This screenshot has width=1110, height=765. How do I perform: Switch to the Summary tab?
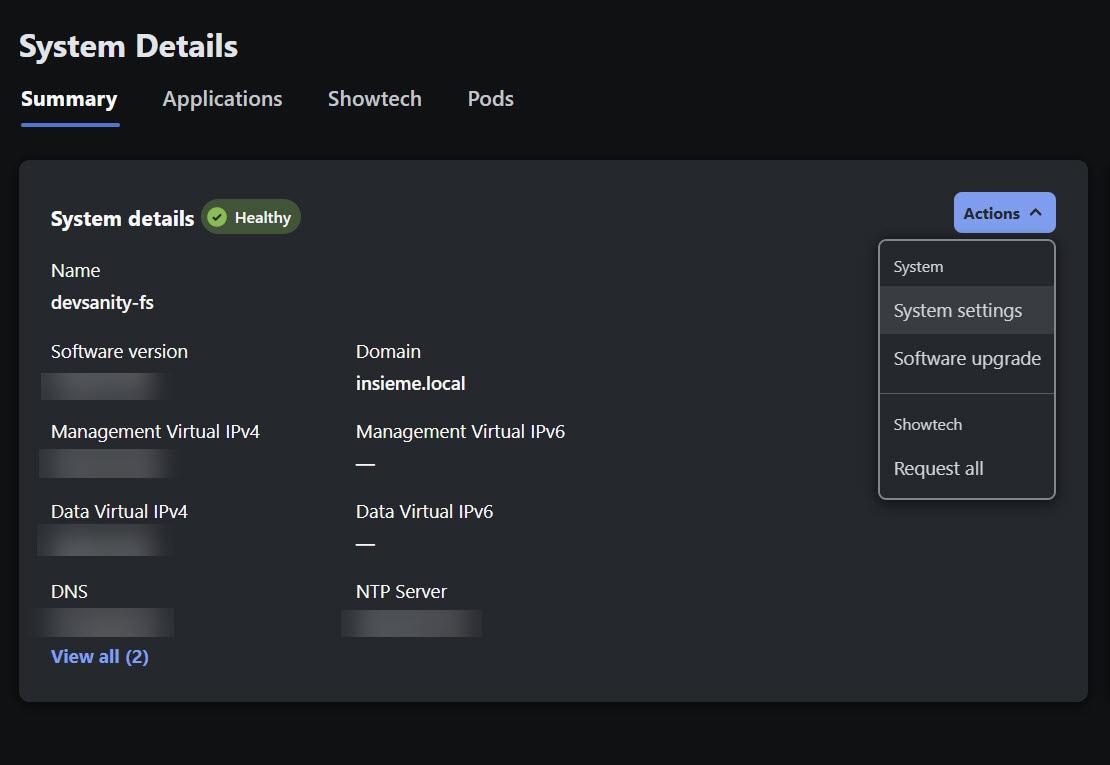[69, 99]
